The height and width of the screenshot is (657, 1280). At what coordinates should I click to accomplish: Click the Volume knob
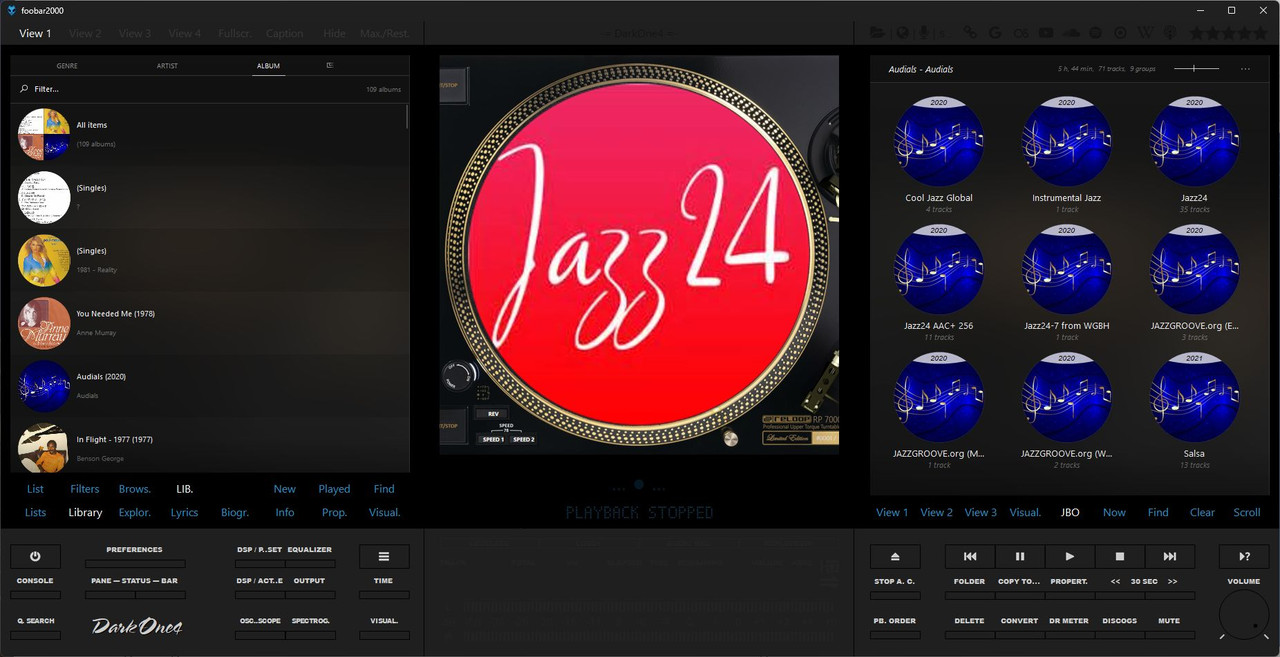point(1244,614)
